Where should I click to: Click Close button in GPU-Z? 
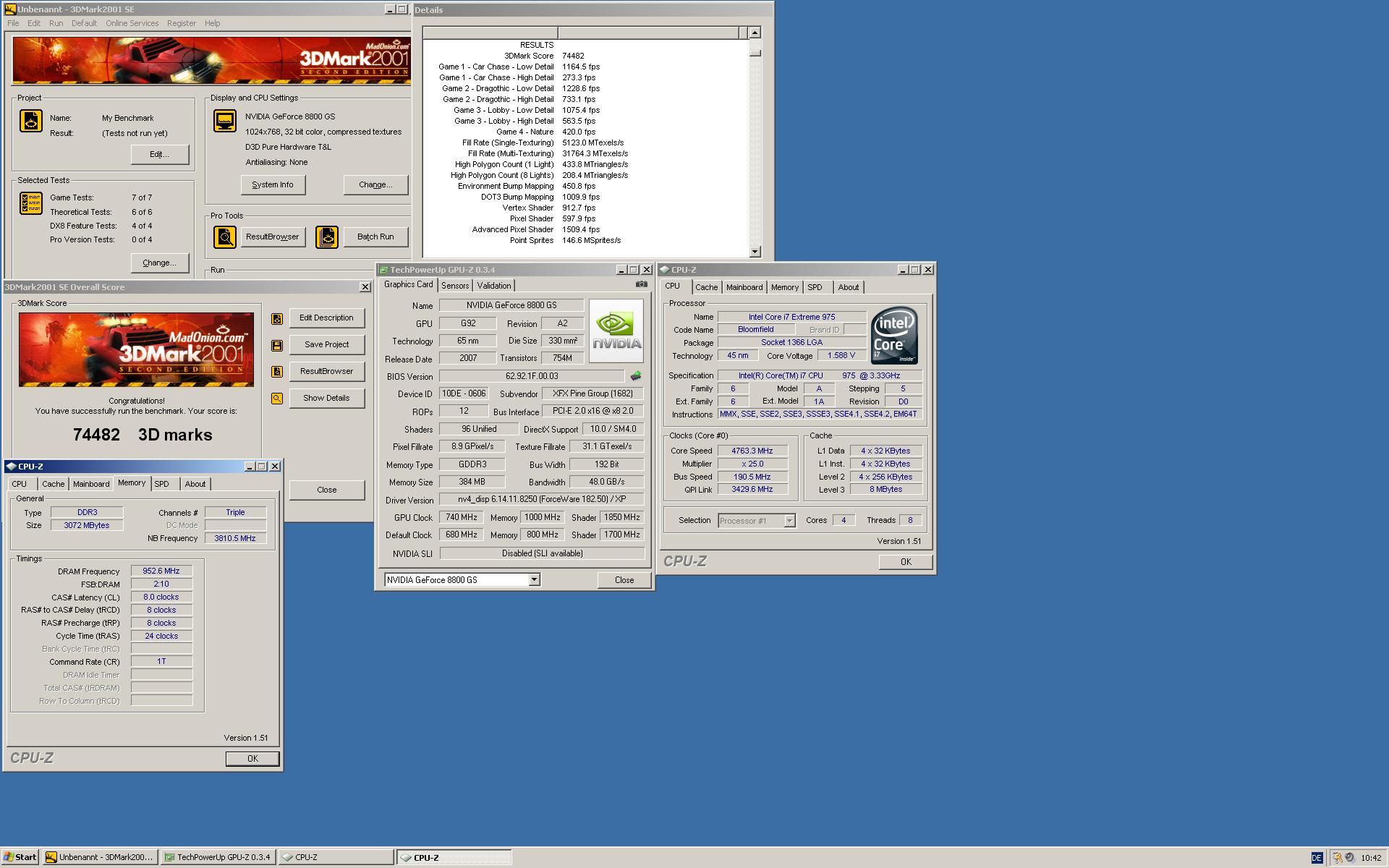pos(624,580)
